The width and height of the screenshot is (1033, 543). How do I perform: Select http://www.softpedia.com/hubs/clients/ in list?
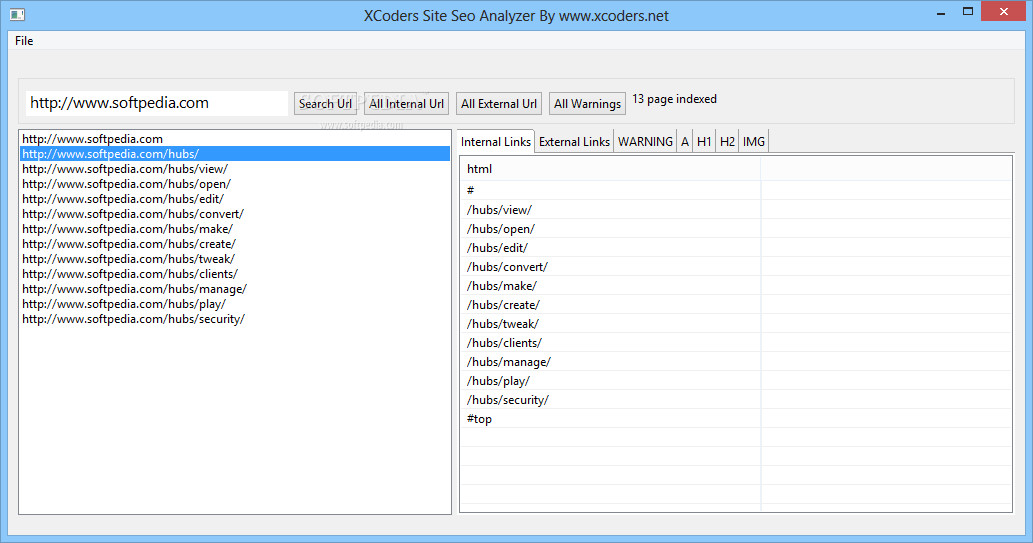235,274
